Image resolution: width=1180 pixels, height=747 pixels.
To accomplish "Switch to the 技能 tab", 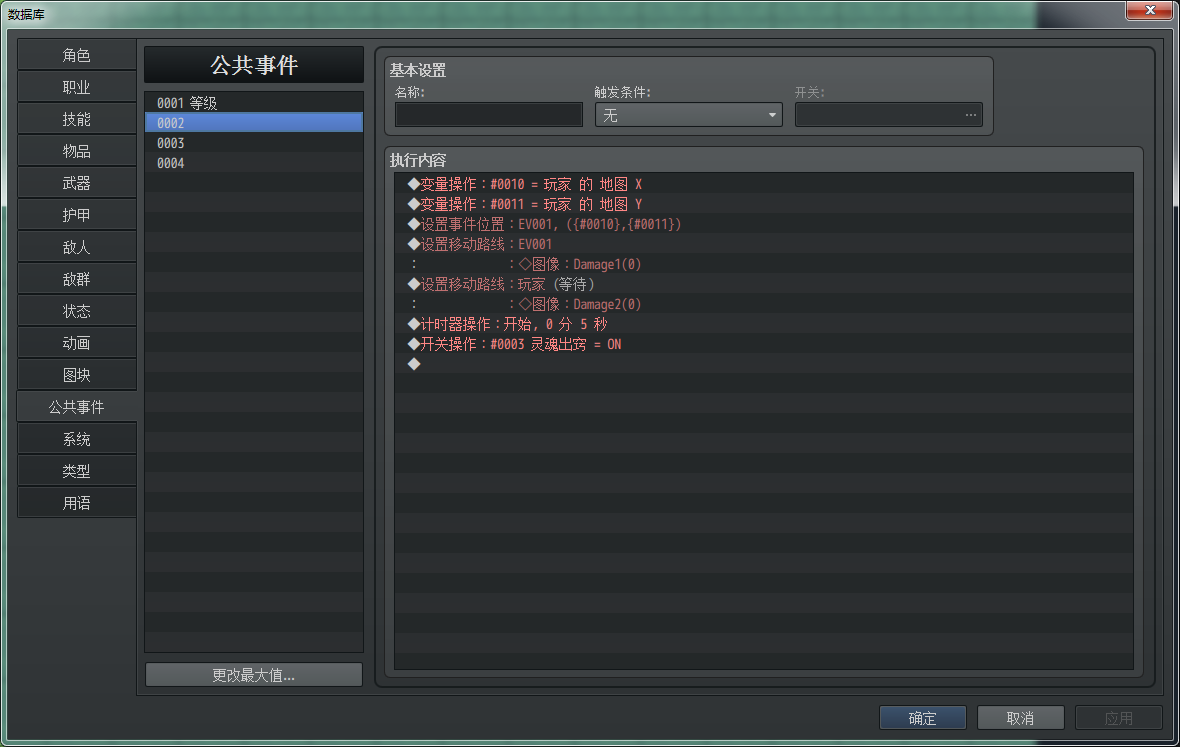I will (x=77, y=119).
